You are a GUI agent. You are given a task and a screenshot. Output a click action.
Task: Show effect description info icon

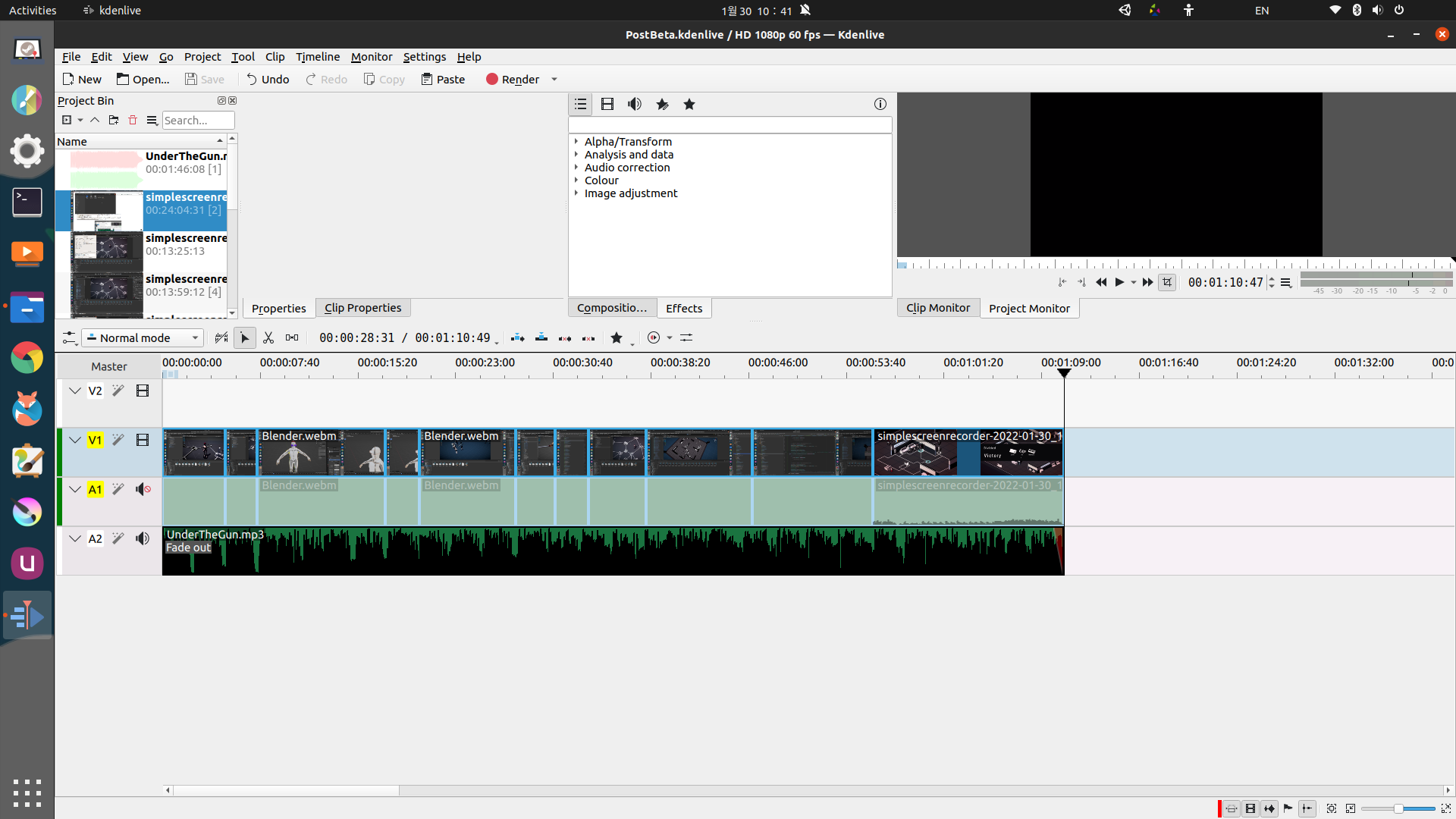[880, 104]
